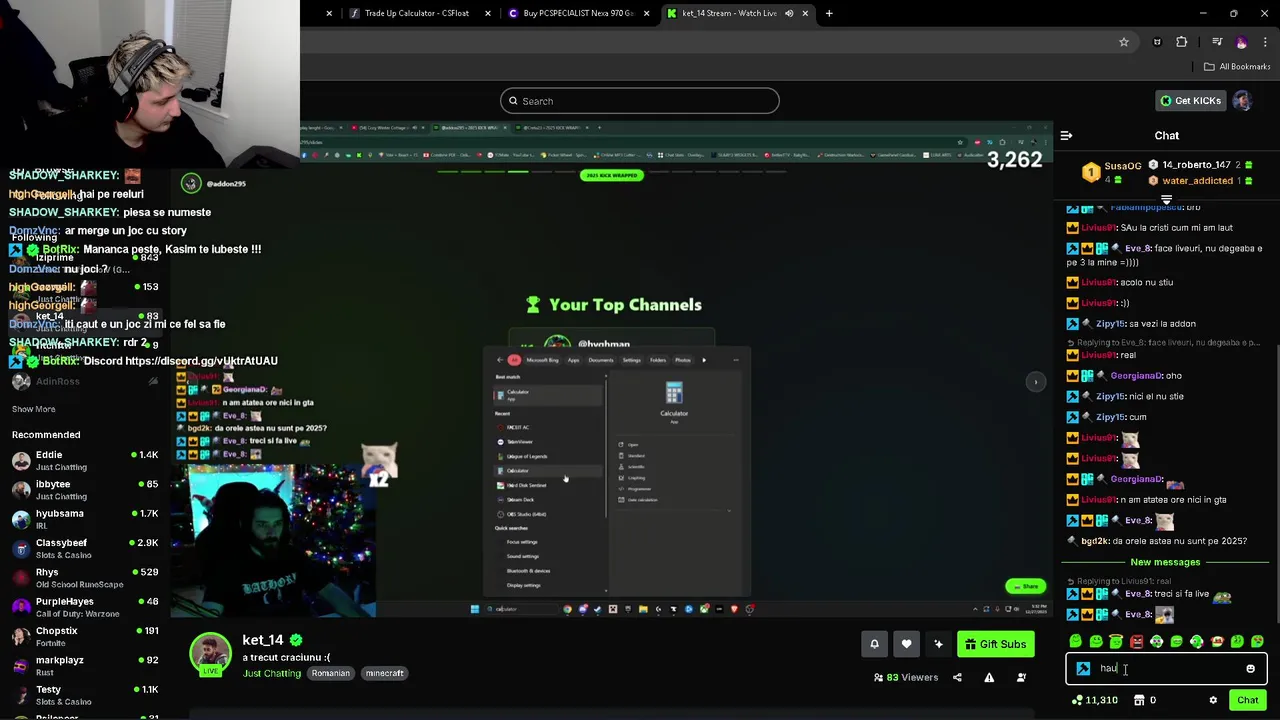Open emoji picker in chat input
Image resolution: width=1280 pixels, height=720 pixels.
click(x=1250, y=669)
